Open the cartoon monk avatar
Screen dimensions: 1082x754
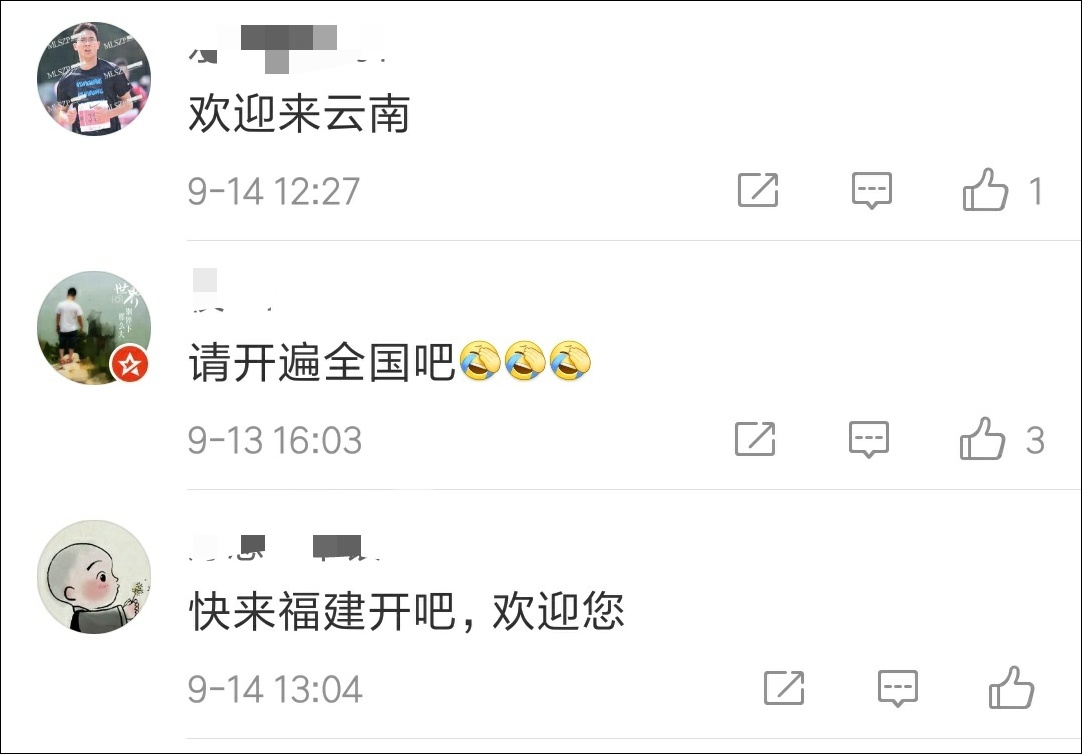(x=94, y=577)
